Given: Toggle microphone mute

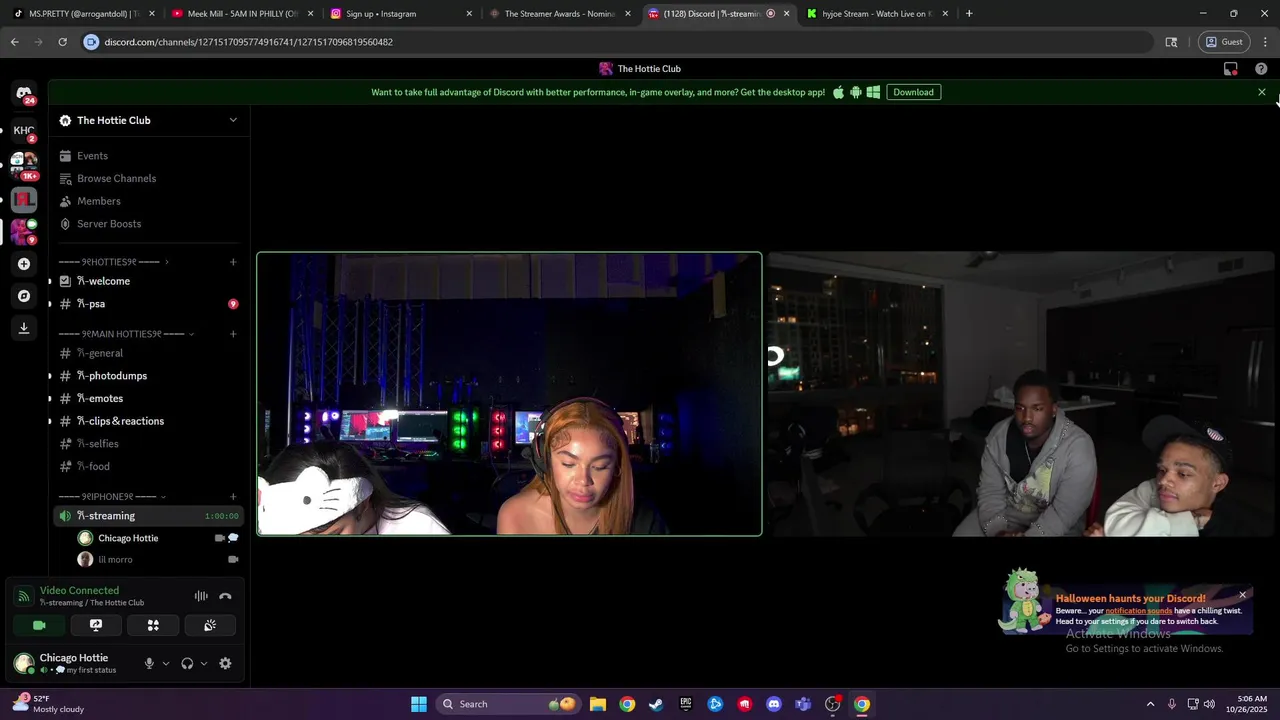Looking at the screenshot, I should [149, 663].
